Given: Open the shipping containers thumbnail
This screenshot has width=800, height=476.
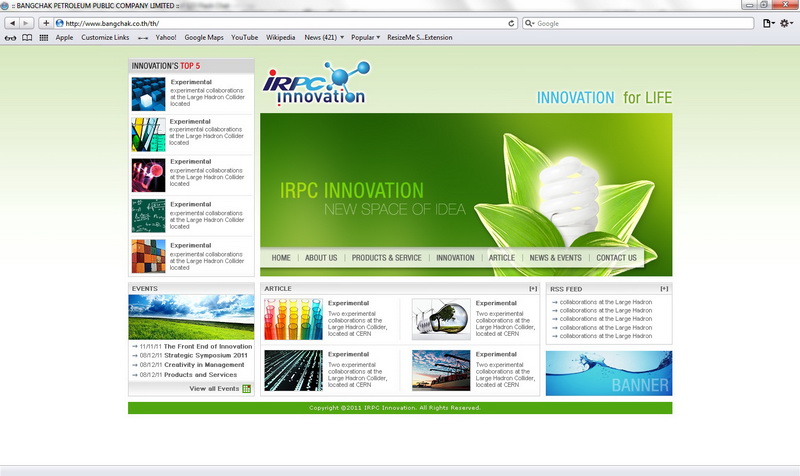Looking at the screenshot, I should [148, 256].
